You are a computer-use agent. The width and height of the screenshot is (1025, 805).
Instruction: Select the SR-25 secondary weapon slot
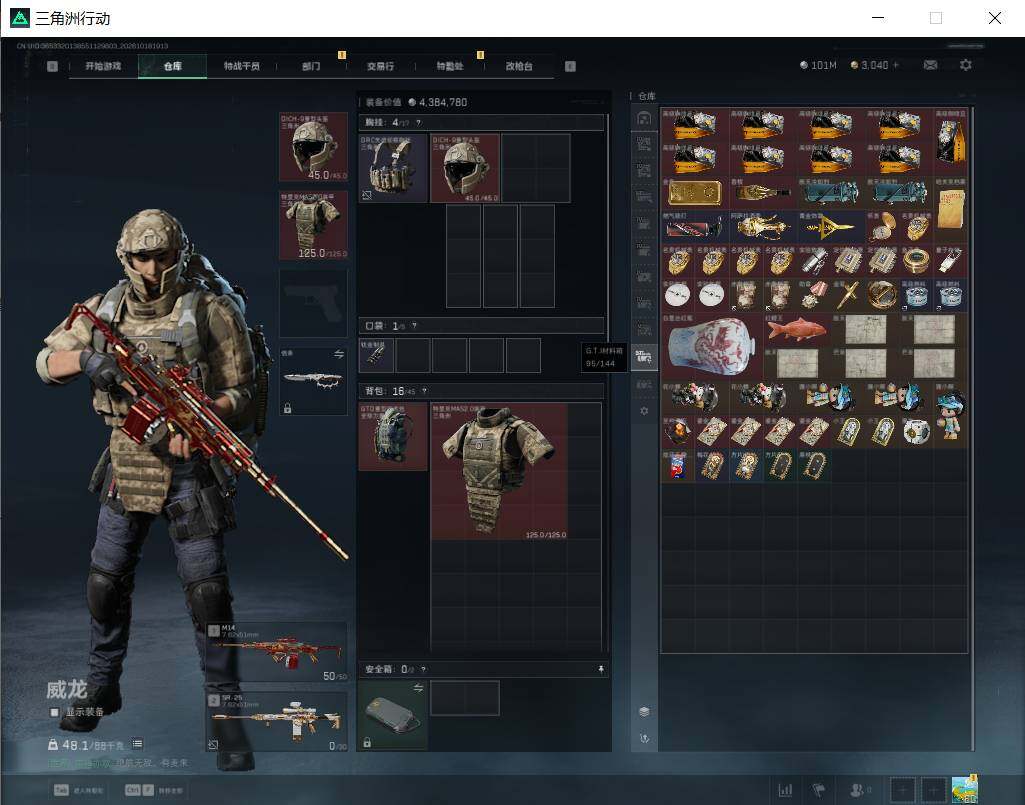coord(276,721)
